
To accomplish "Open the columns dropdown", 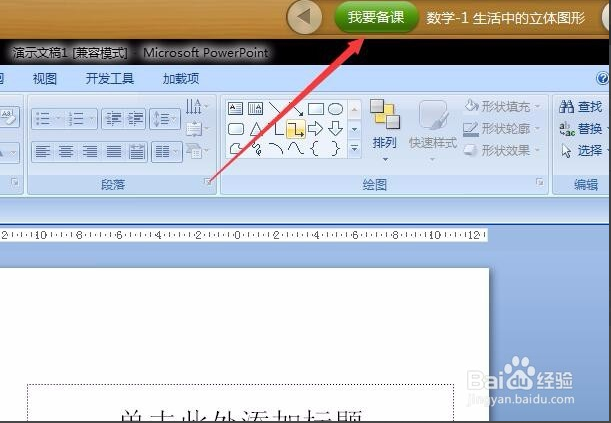I will 166,152.
